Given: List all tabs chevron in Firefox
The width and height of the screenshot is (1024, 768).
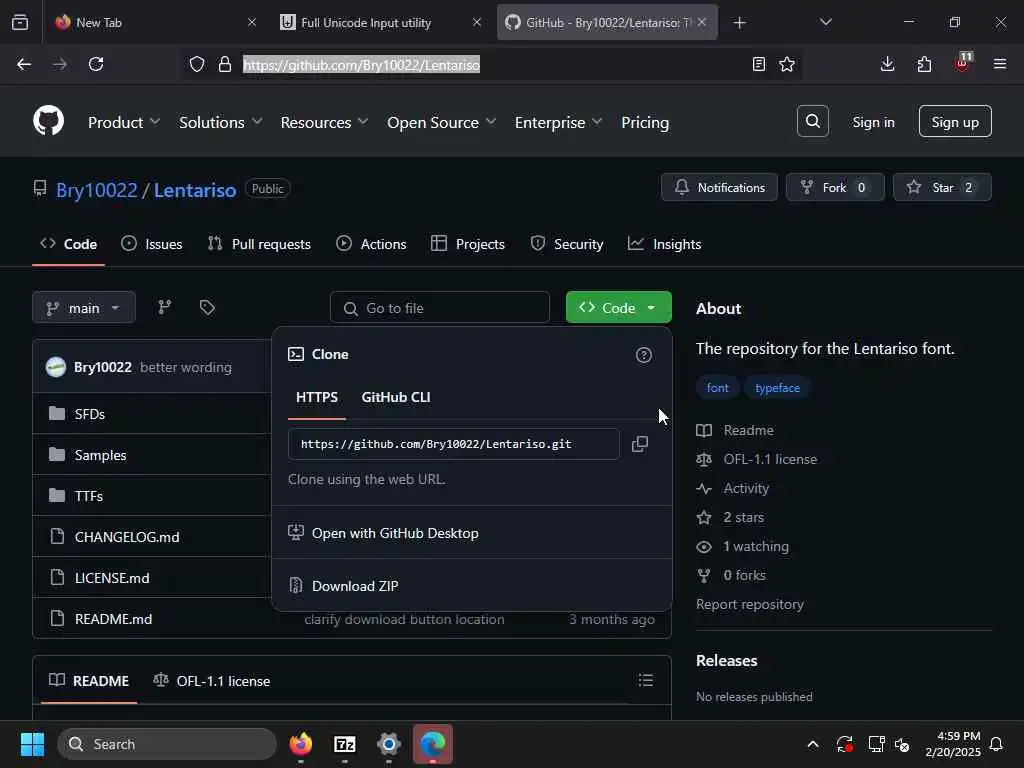Looking at the screenshot, I should click(x=825, y=22).
